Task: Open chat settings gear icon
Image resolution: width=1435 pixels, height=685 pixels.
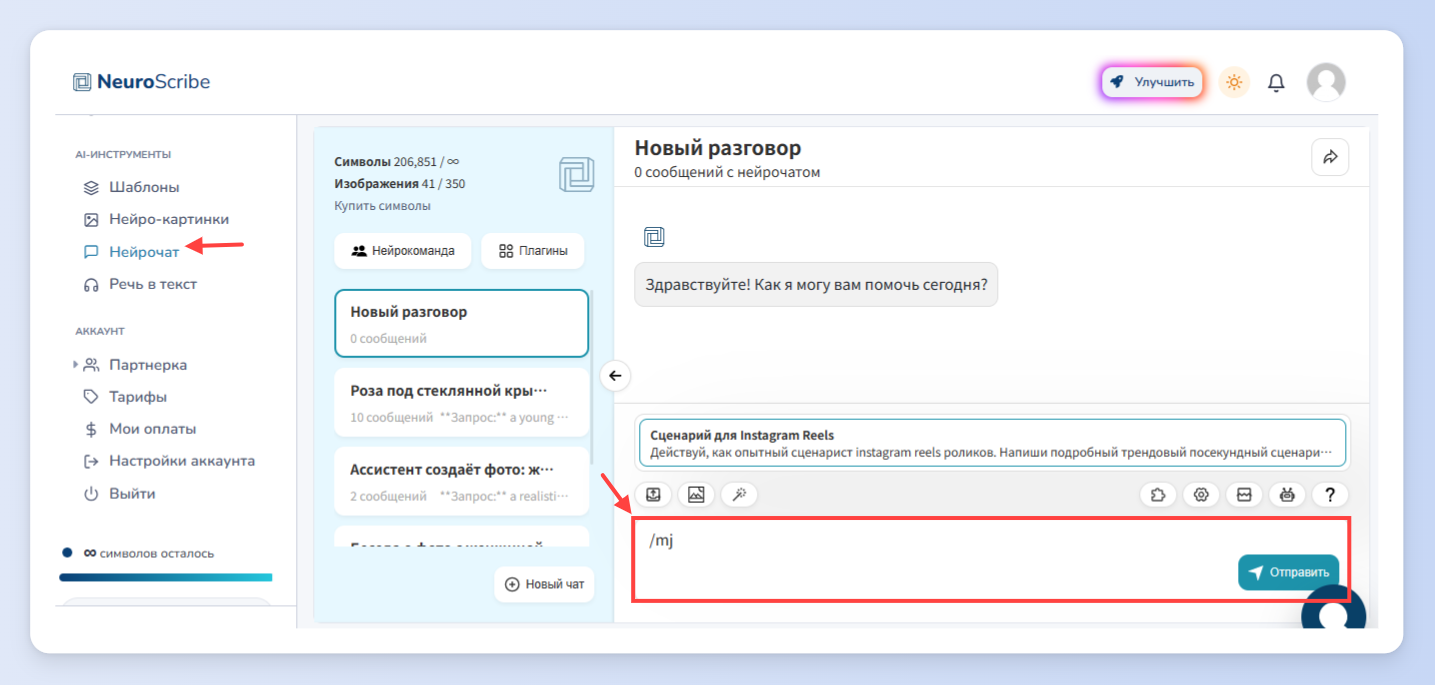Action: pyautogui.click(x=1202, y=494)
